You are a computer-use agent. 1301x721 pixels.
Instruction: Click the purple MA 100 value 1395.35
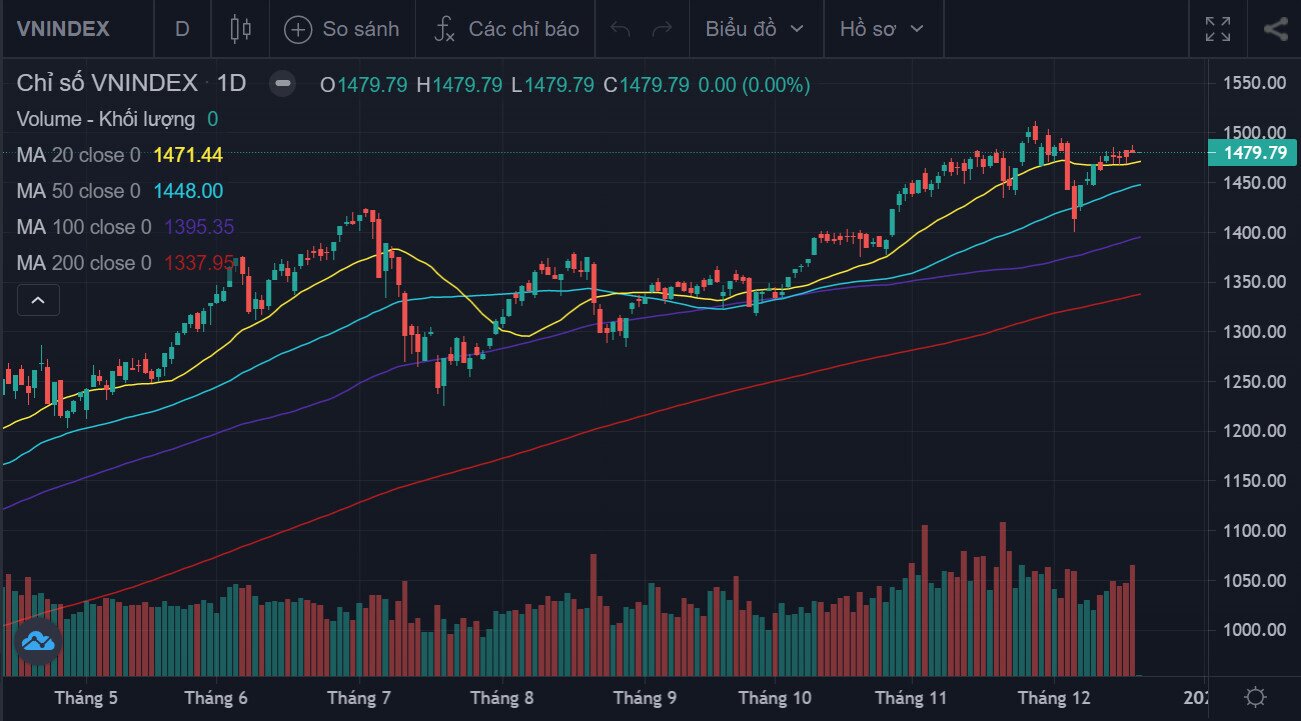(x=199, y=227)
